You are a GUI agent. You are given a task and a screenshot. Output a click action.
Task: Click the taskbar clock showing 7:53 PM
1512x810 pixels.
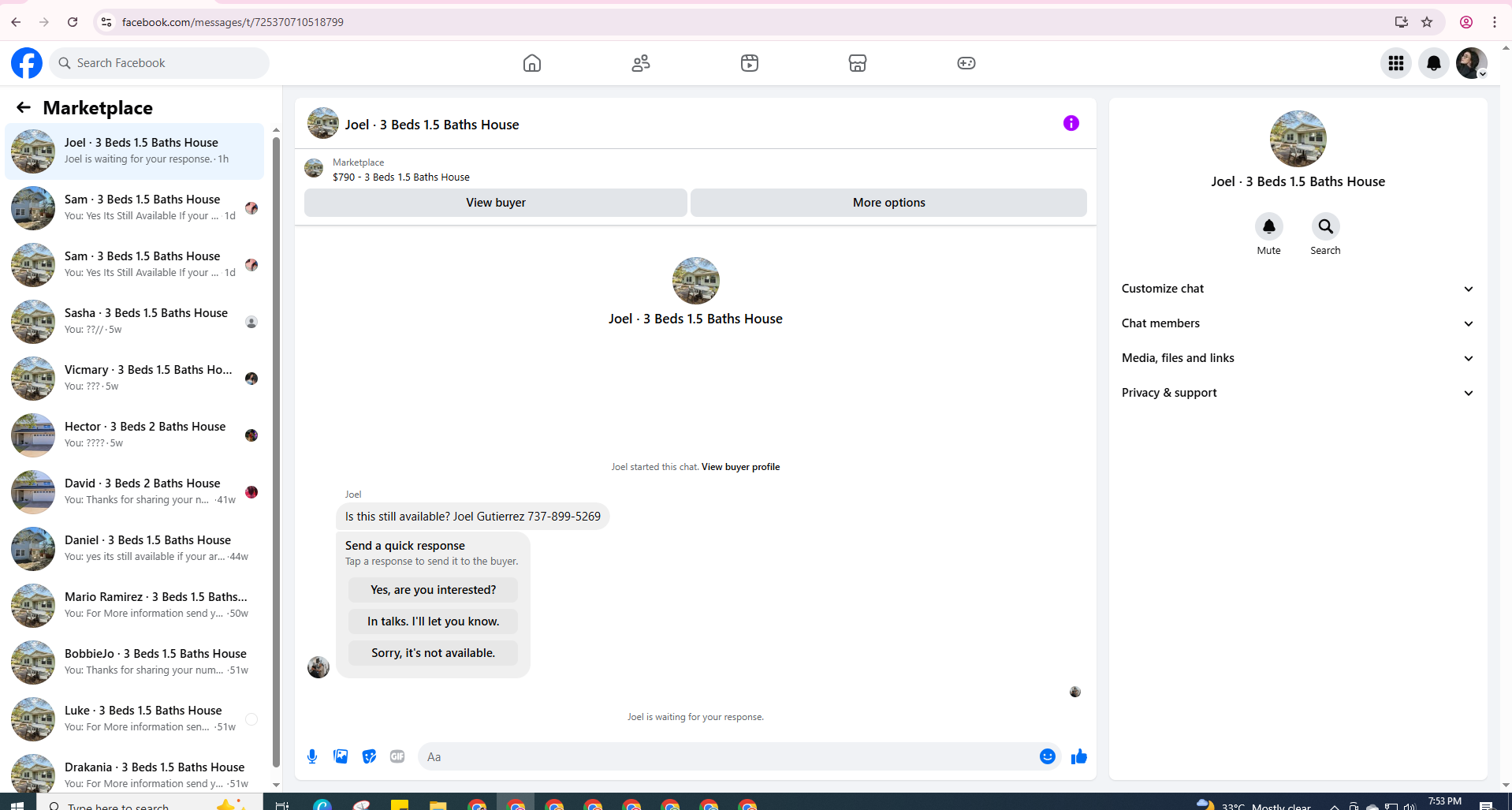coord(1445,802)
